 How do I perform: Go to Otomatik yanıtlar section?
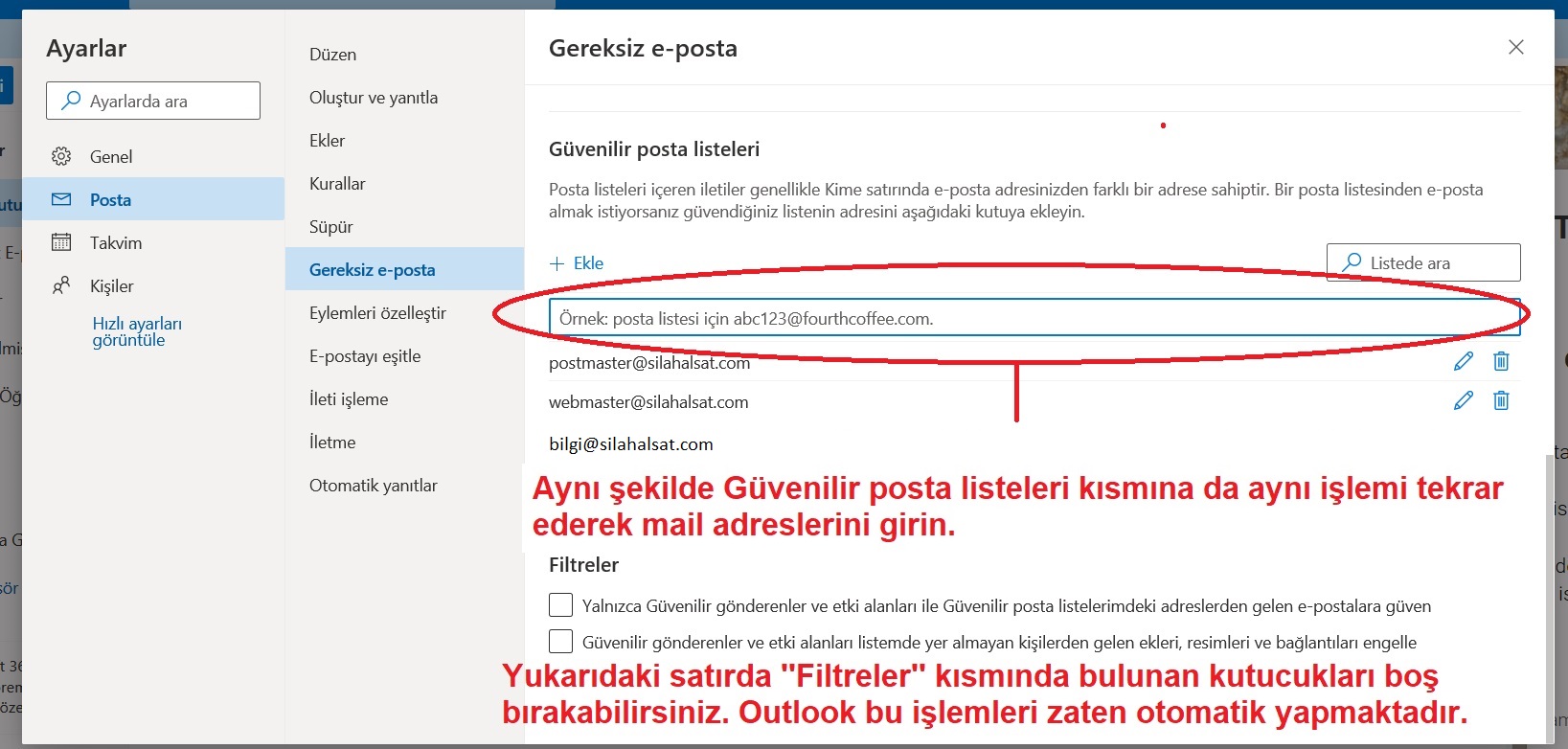(373, 486)
